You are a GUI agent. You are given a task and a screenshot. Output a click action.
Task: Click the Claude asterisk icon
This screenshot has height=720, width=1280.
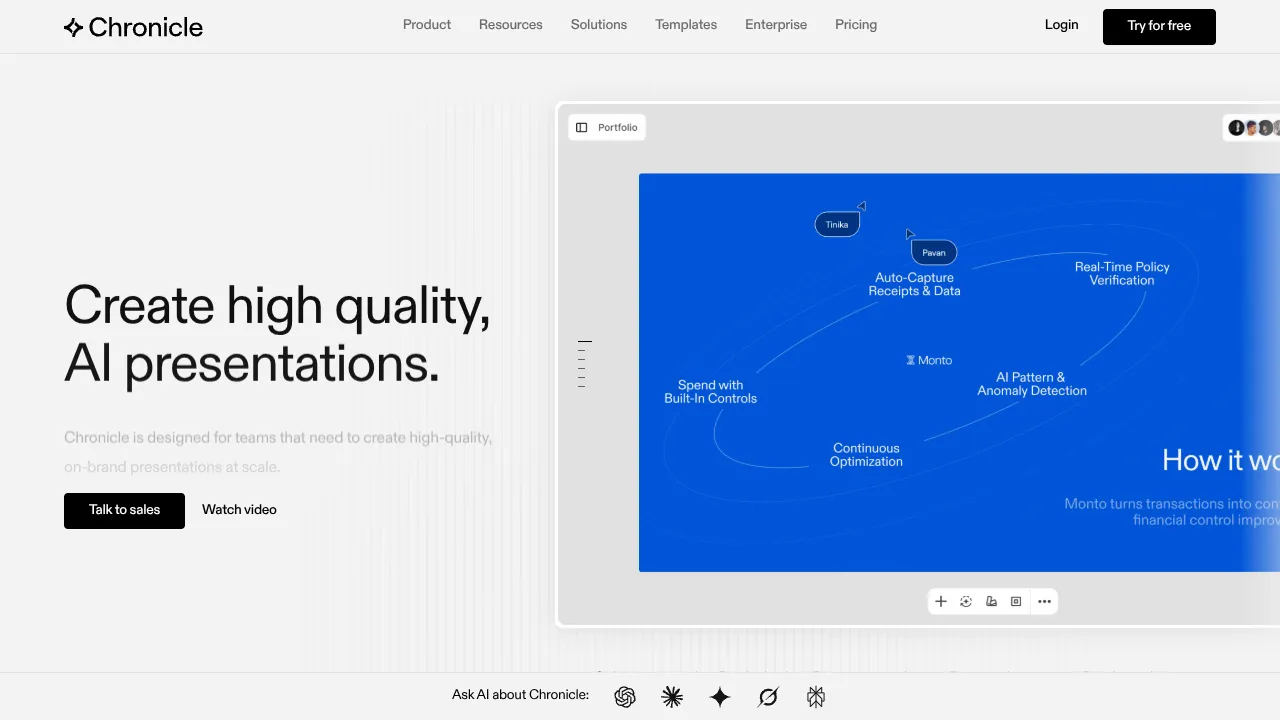pos(672,696)
